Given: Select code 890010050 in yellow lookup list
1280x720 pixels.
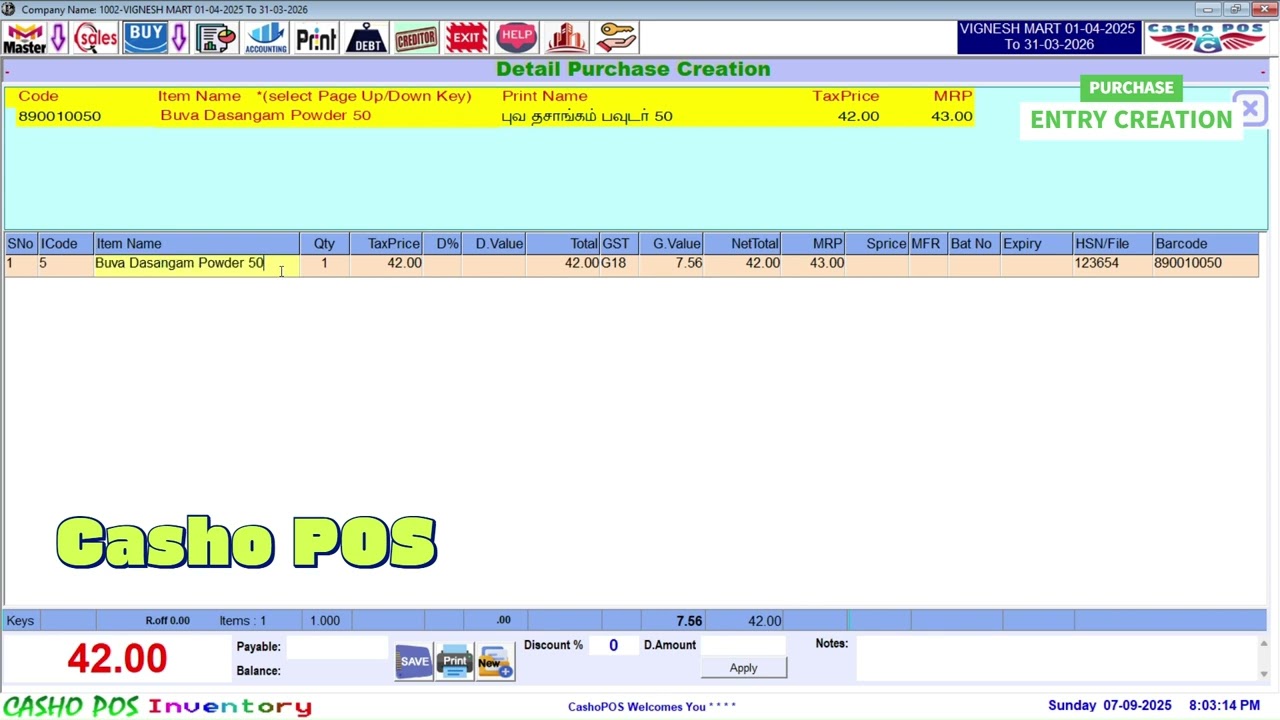Looking at the screenshot, I should (59, 116).
